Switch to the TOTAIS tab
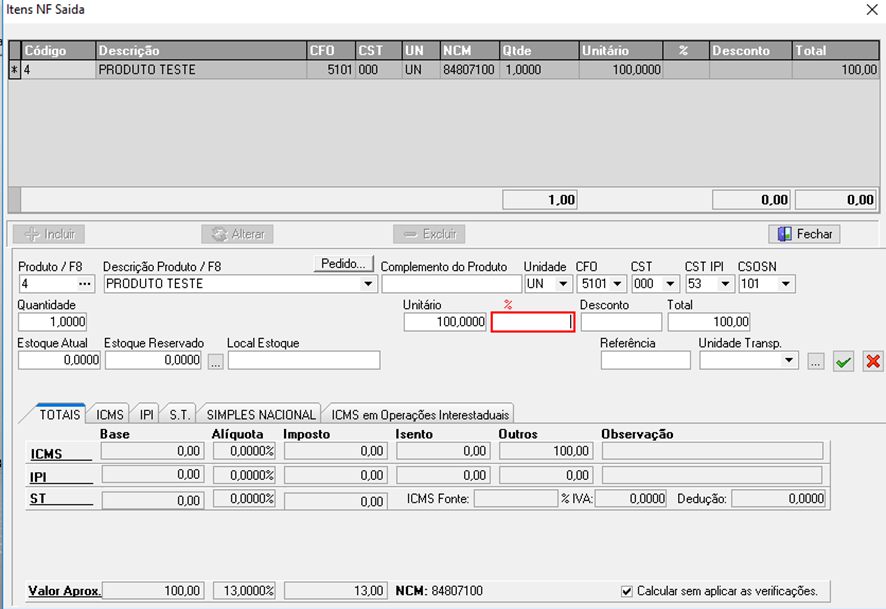This screenshot has width=886, height=609. pos(59,415)
